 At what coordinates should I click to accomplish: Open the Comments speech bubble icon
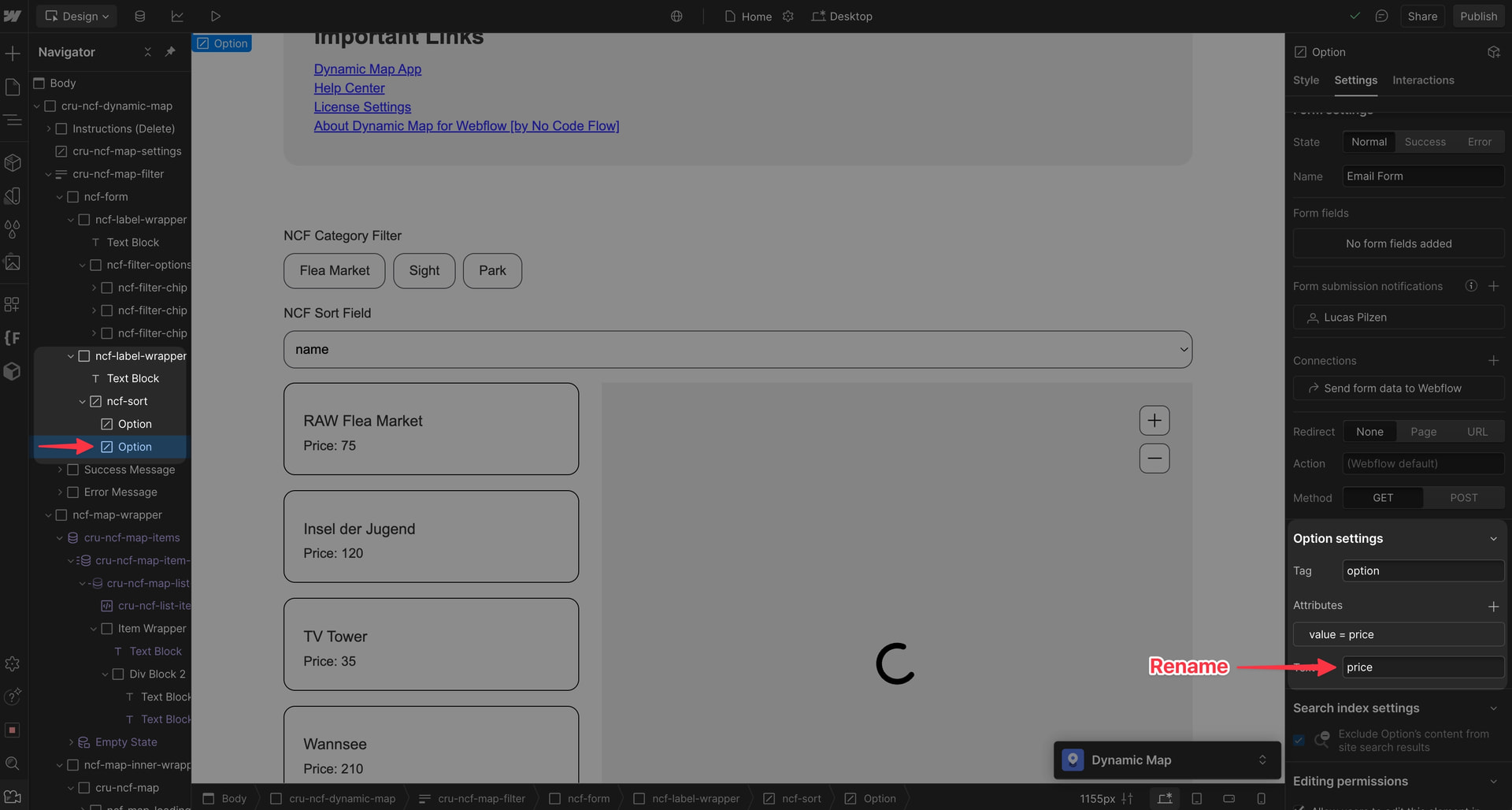point(1381,16)
